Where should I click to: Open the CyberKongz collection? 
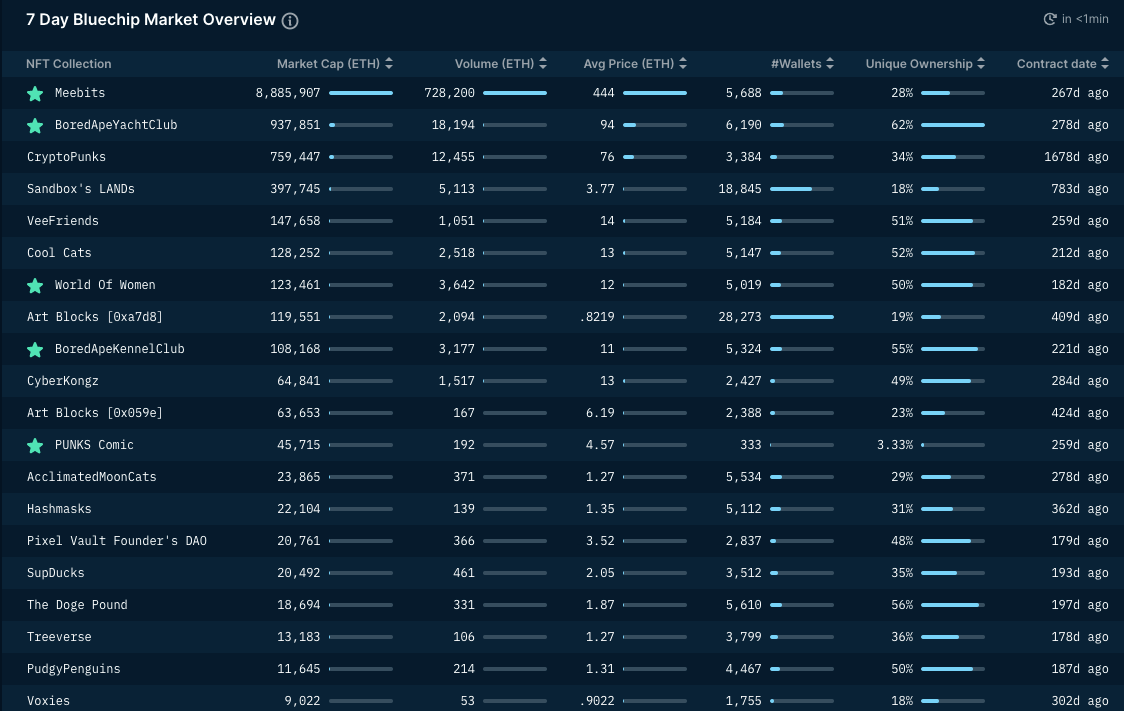point(62,381)
